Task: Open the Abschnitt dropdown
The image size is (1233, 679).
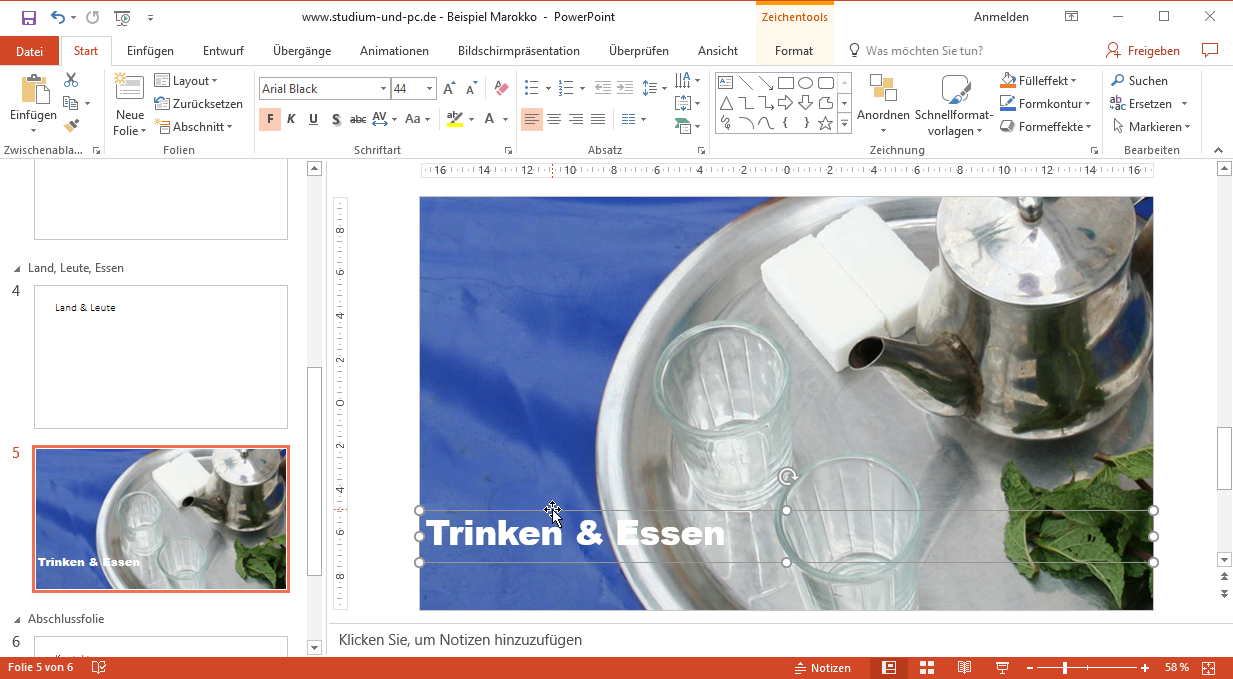Action: point(193,127)
